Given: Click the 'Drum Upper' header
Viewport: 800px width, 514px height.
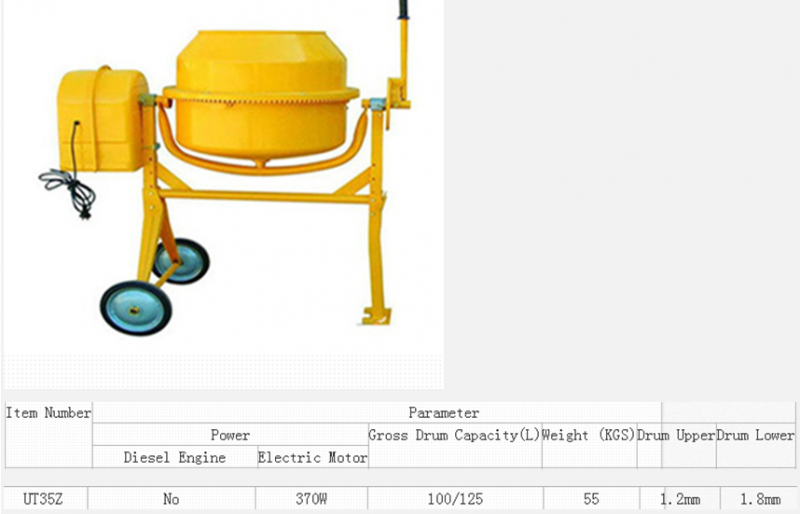Looking at the screenshot, I should [x=676, y=446].
